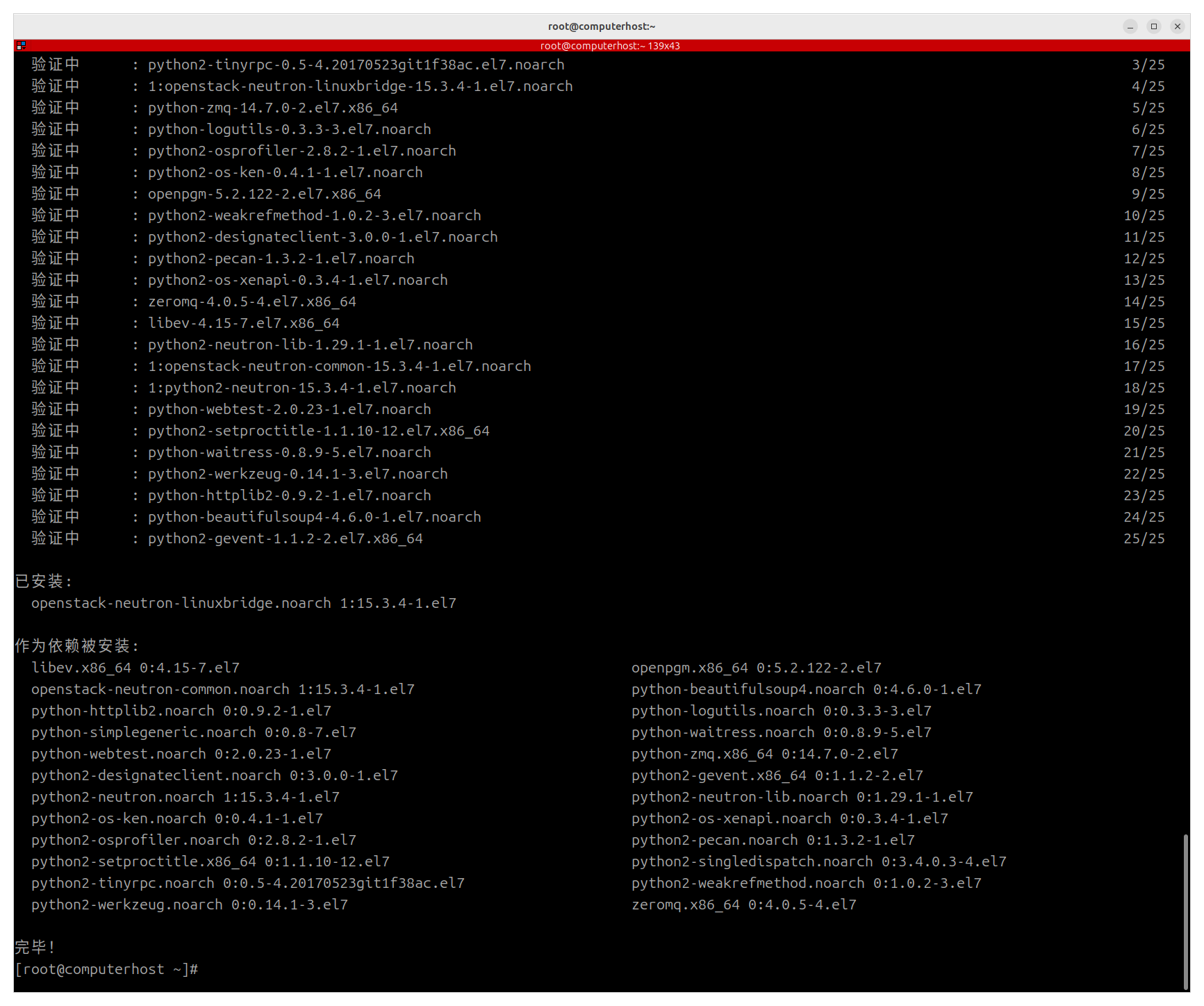The image size is (1204, 1006).
Task: Click the progress counter '10/25'
Action: [x=1144, y=215]
